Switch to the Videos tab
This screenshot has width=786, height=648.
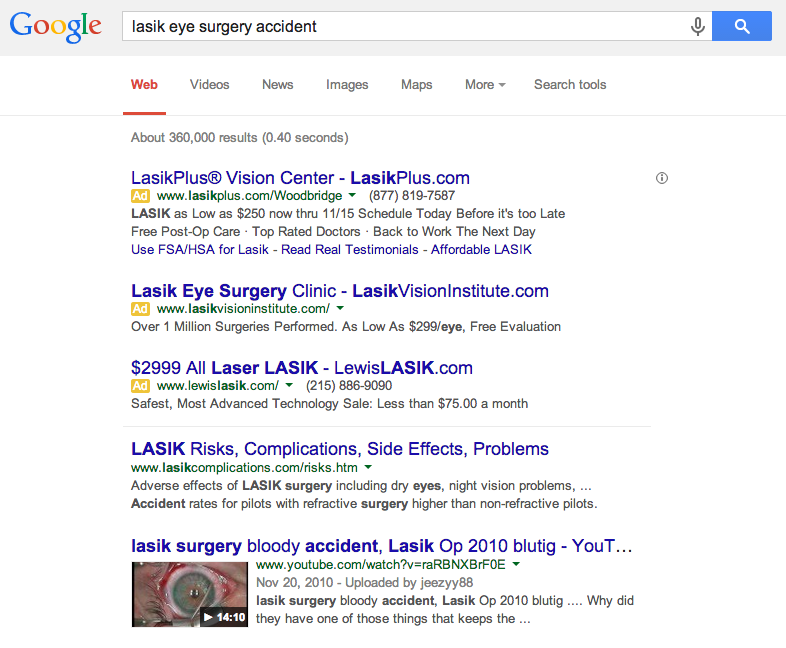click(x=210, y=85)
